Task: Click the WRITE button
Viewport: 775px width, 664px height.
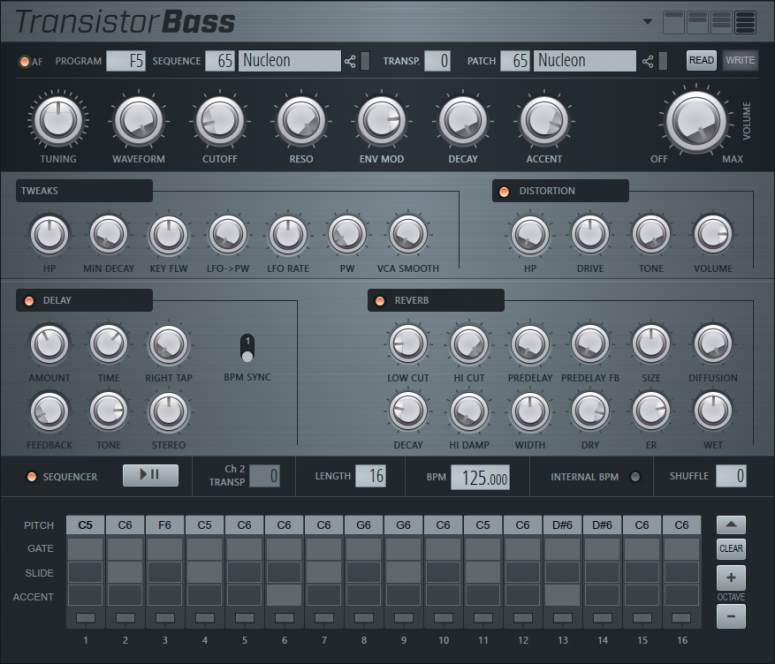Action: click(x=740, y=60)
